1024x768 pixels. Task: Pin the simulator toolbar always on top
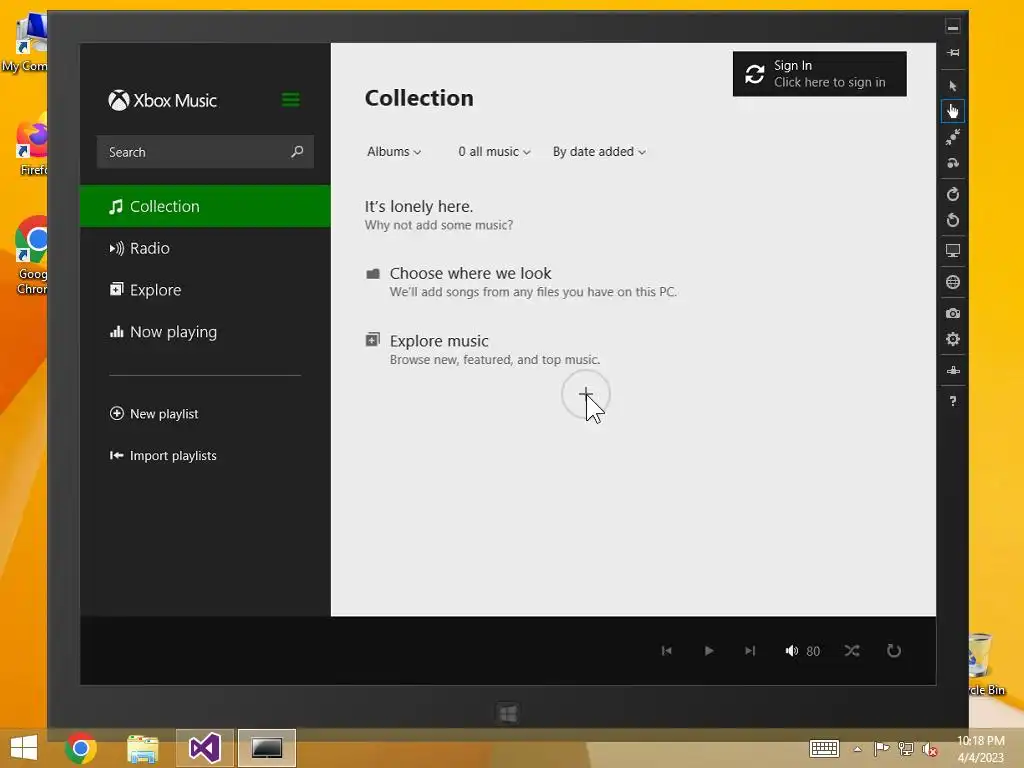(x=953, y=53)
